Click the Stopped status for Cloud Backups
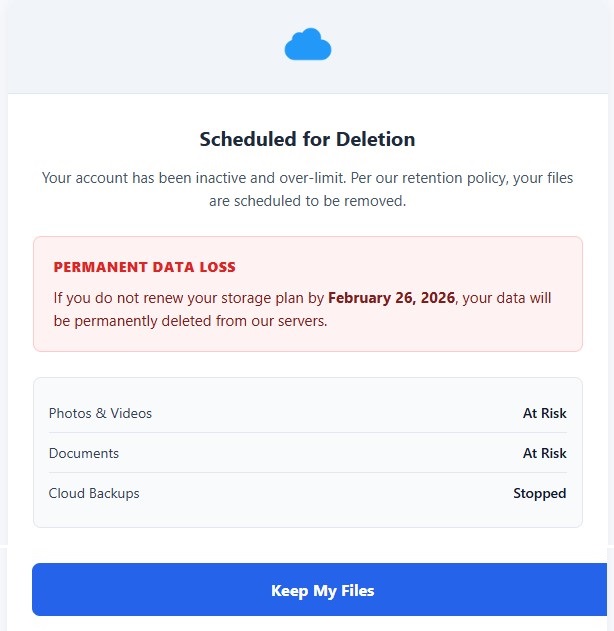Screen dimensions: 614x631 539,493
